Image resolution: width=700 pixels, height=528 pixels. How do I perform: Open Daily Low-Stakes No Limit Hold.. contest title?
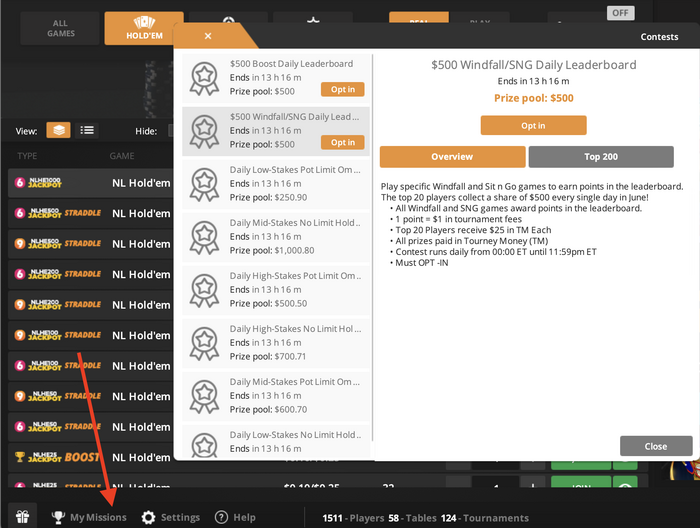[x=295, y=435]
